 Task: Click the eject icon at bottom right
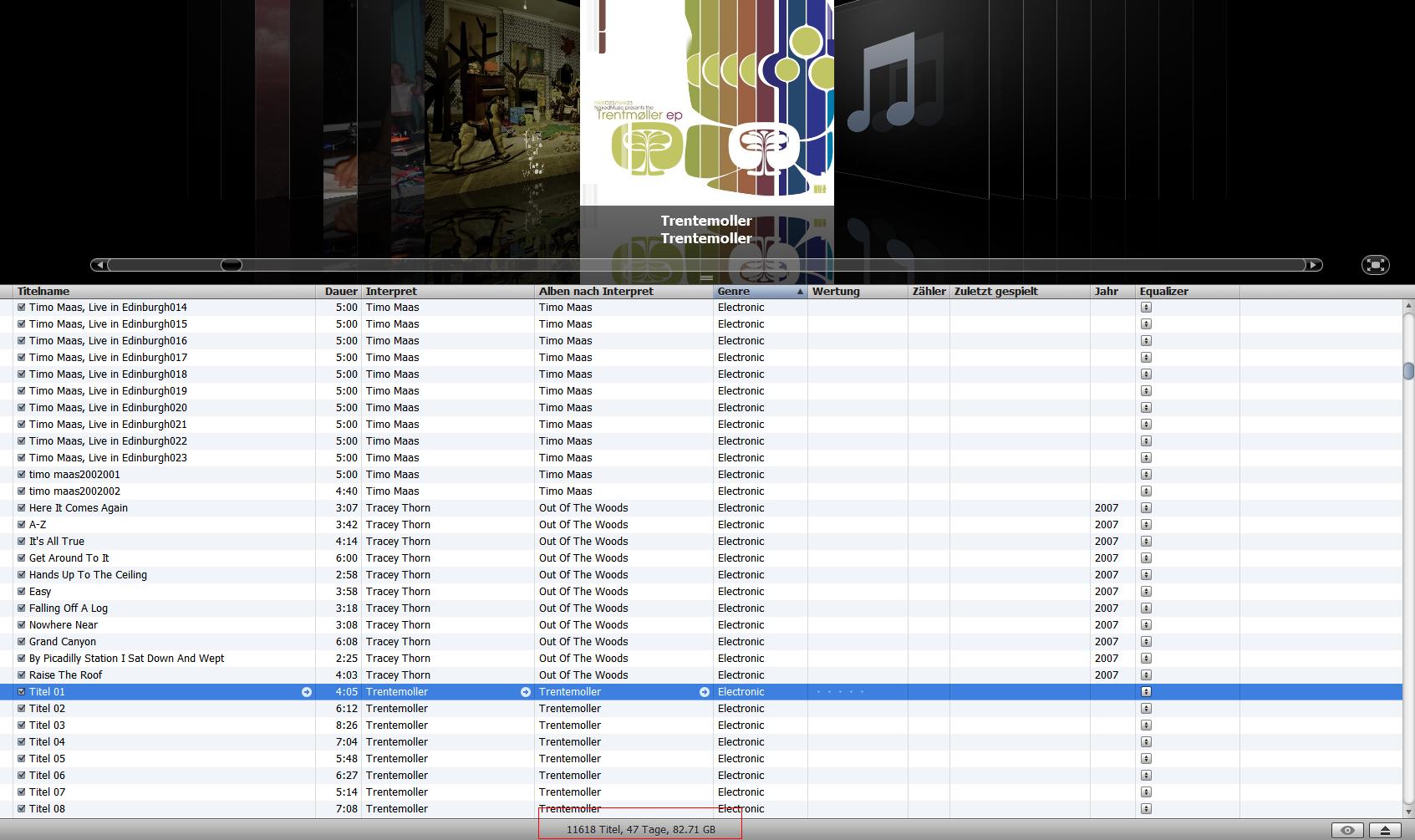coord(1384,830)
